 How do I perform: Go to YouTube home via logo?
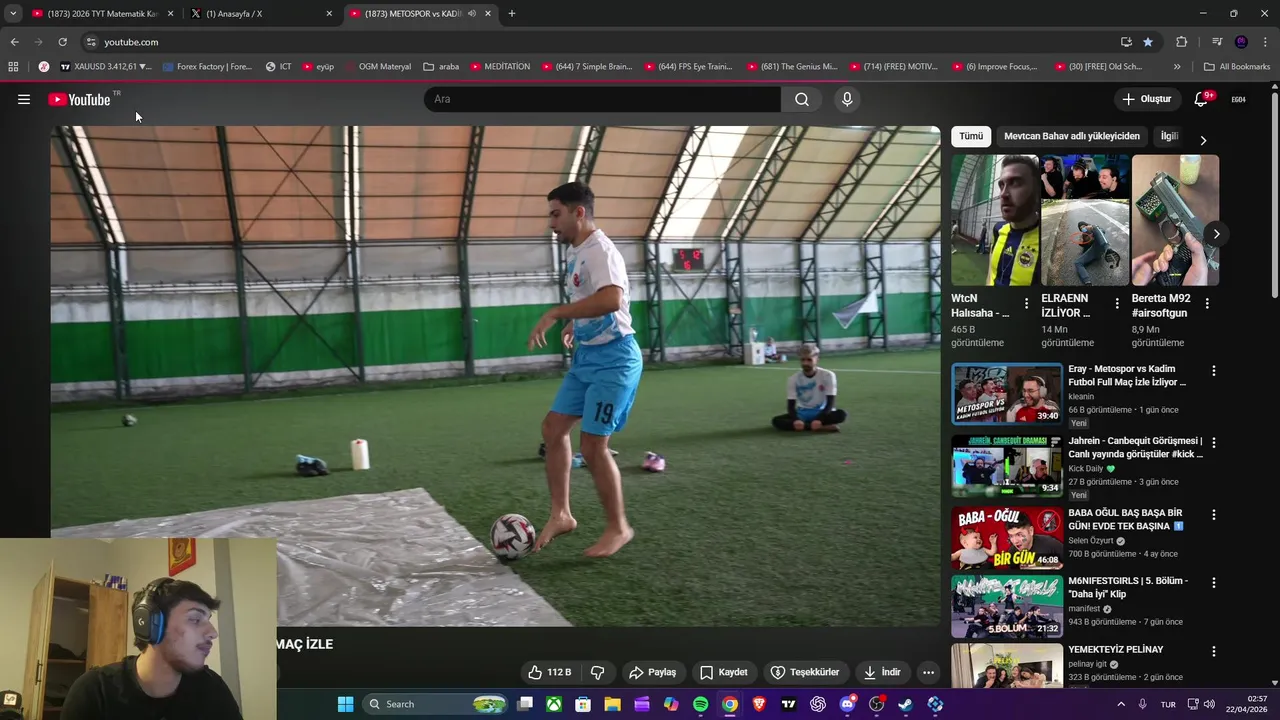[79, 99]
